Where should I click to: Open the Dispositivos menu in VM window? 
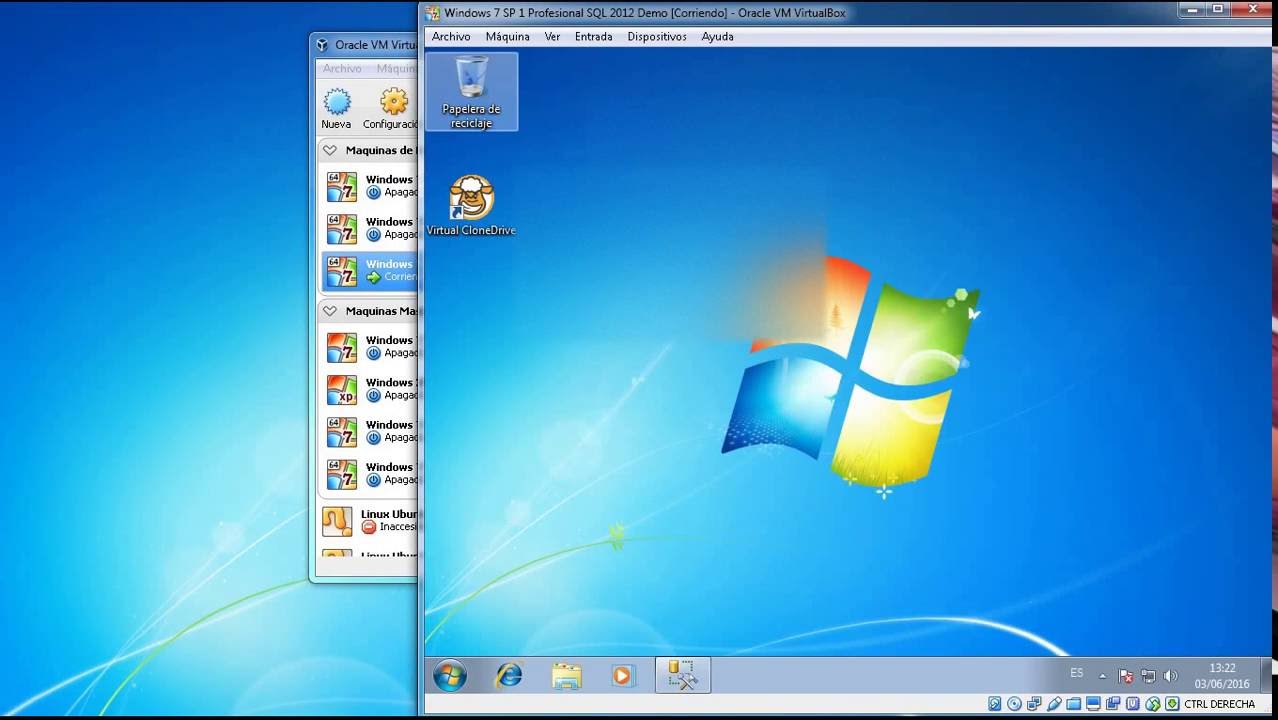[657, 36]
